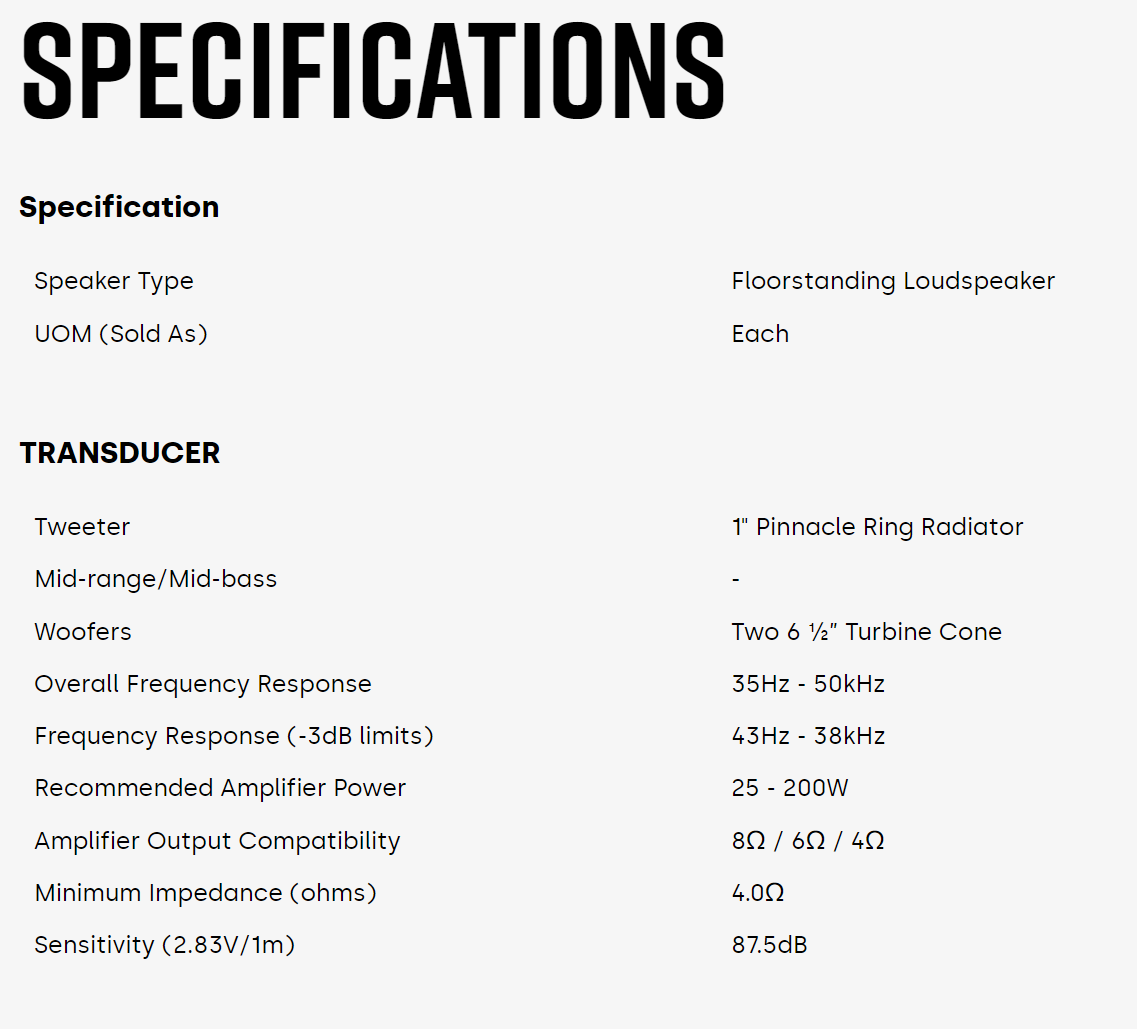The height and width of the screenshot is (1029, 1137).
Task: Click the Recommended Amplifier Power label
Action: [220, 788]
